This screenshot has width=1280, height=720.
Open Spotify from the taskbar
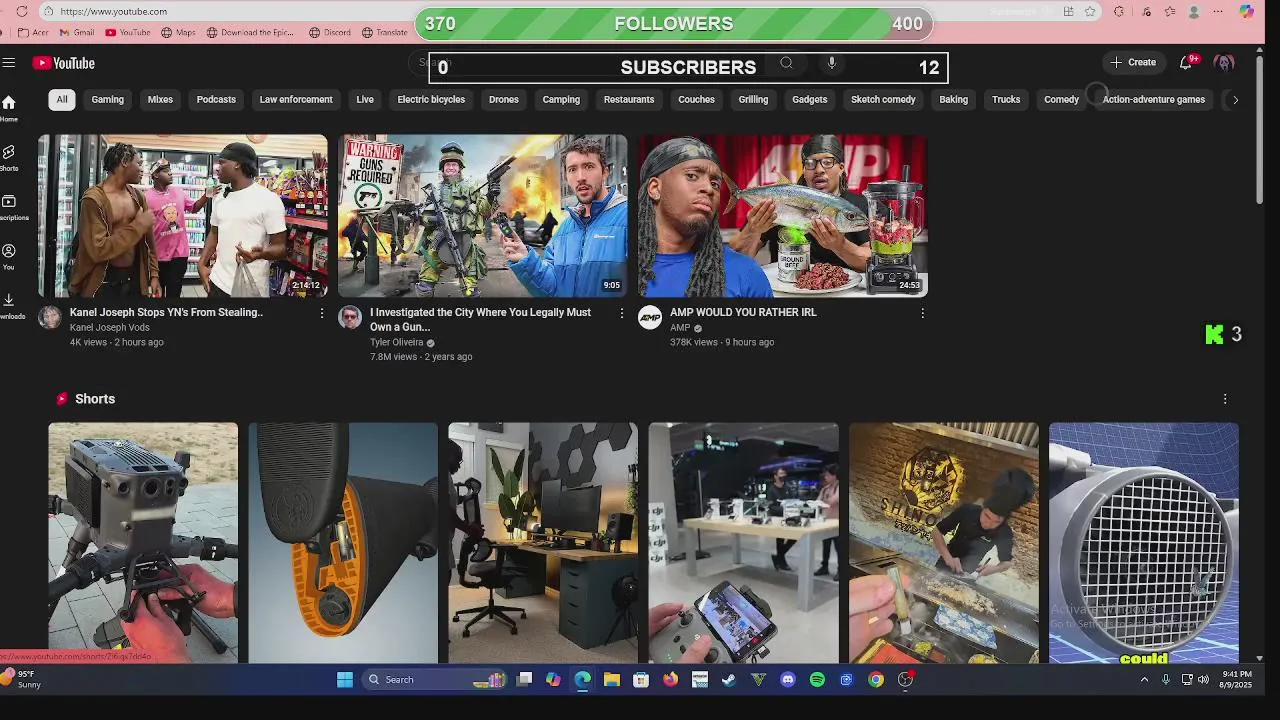(x=817, y=680)
